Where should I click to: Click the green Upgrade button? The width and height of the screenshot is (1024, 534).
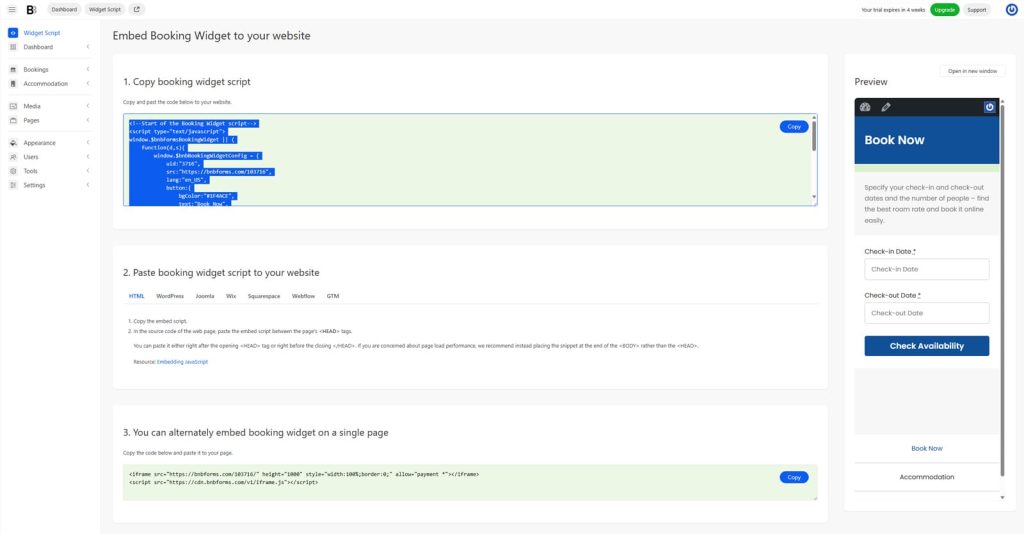click(944, 10)
